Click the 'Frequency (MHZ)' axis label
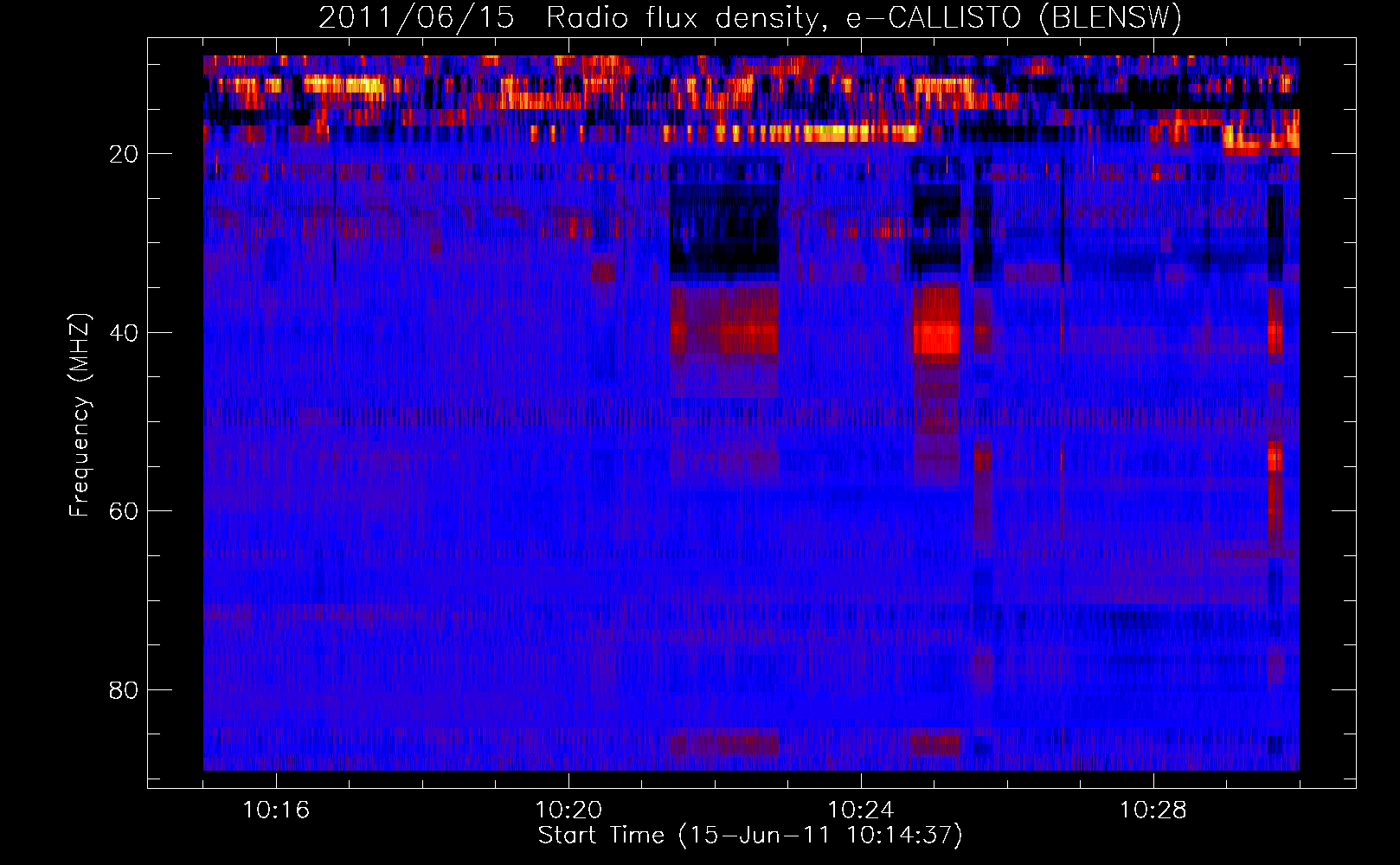 [x=80, y=415]
